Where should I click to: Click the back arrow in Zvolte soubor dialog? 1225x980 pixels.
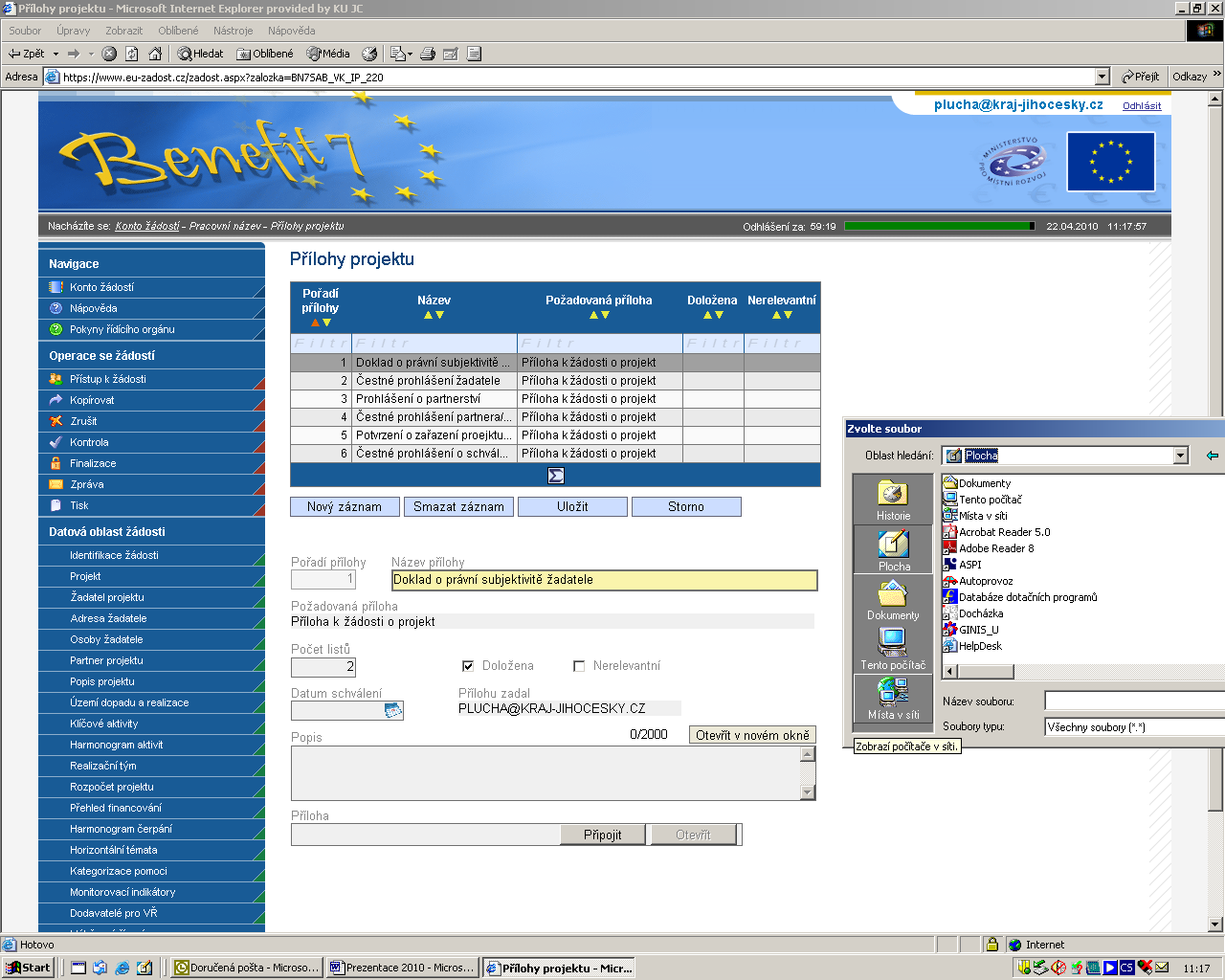(1213, 456)
